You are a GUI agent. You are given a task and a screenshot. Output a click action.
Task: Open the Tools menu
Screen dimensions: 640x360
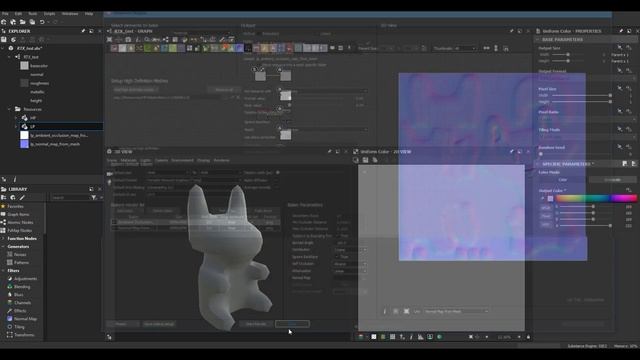[33, 13]
